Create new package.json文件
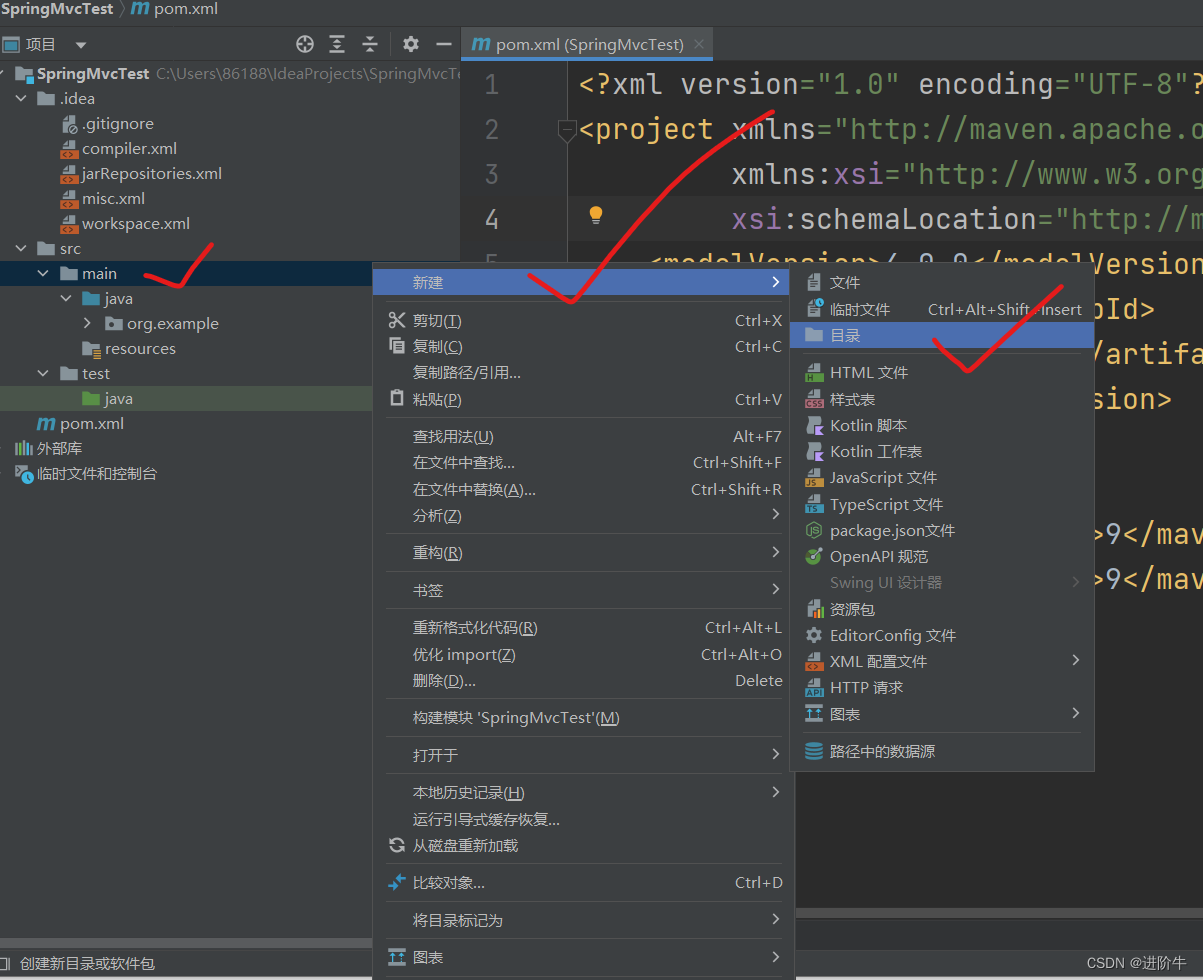1203x980 pixels. [942, 531]
